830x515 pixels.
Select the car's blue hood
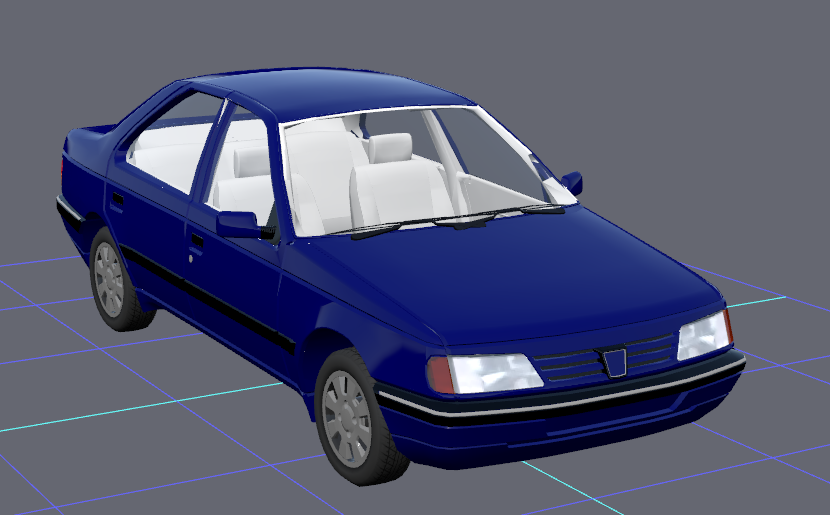click(x=508, y=275)
